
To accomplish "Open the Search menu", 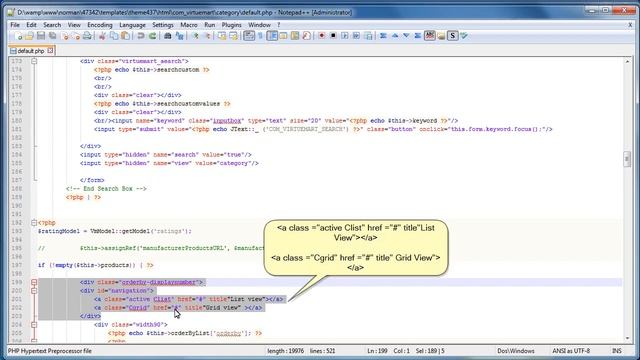I will (x=52, y=25).
